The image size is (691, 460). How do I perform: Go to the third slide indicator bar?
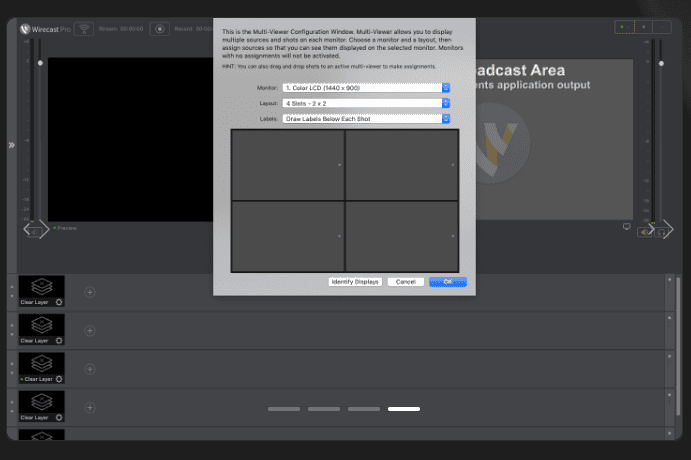tap(364, 409)
